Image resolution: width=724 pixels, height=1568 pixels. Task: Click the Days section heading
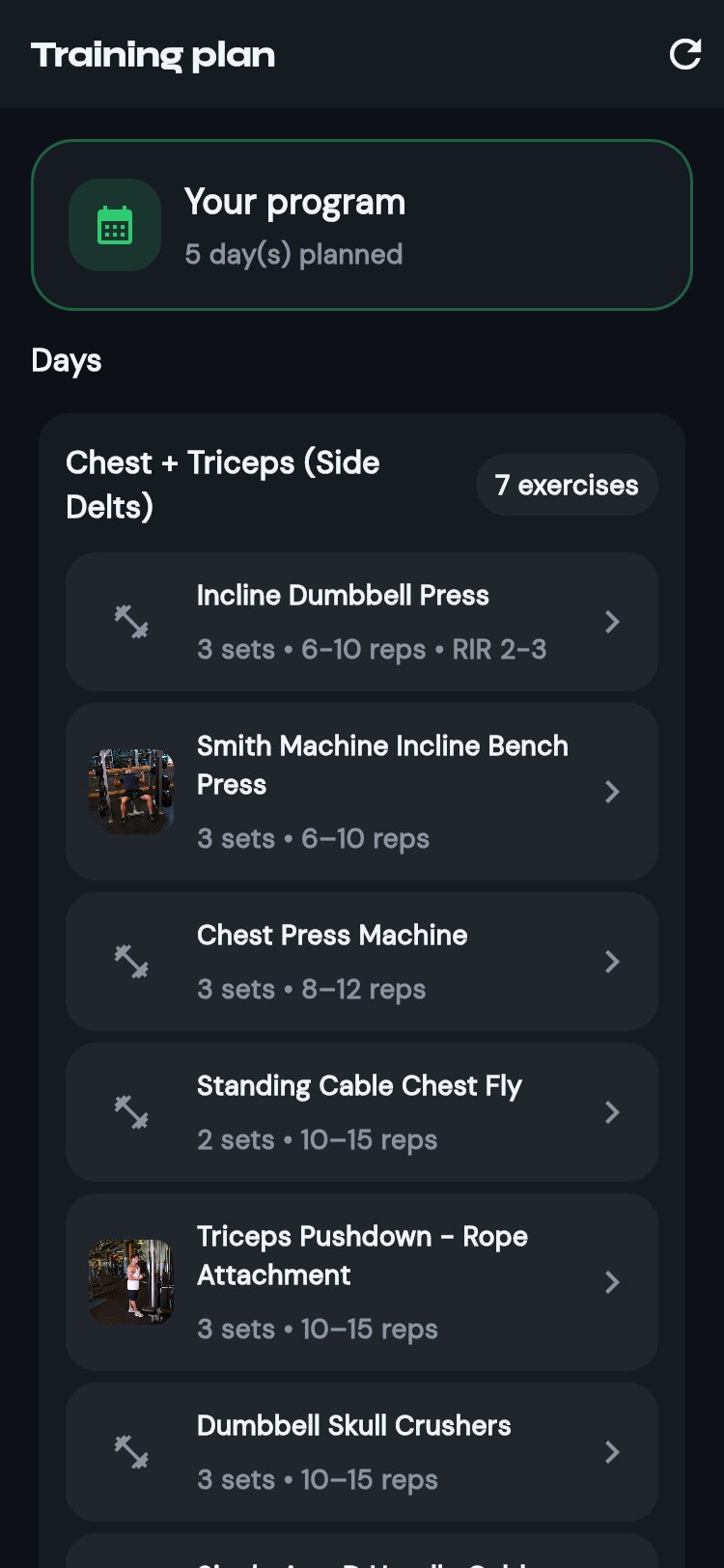point(65,360)
